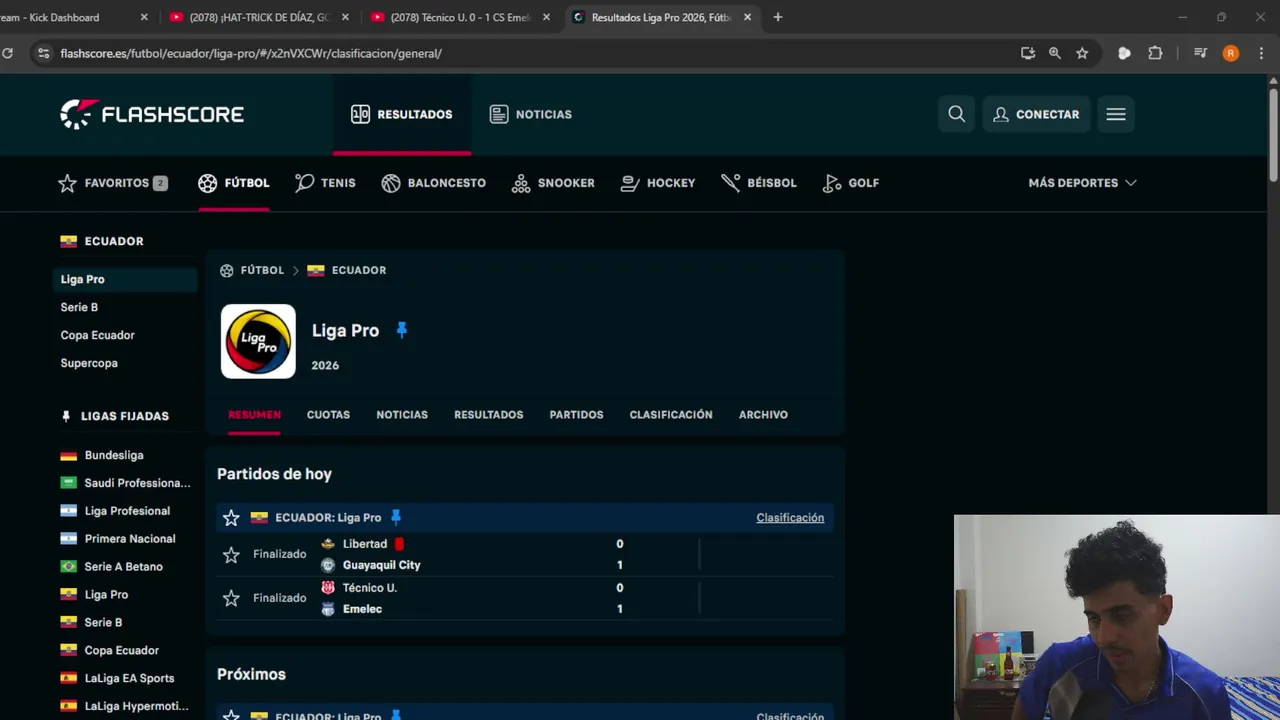
Task: Open the Noticias header tab
Action: point(531,114)
